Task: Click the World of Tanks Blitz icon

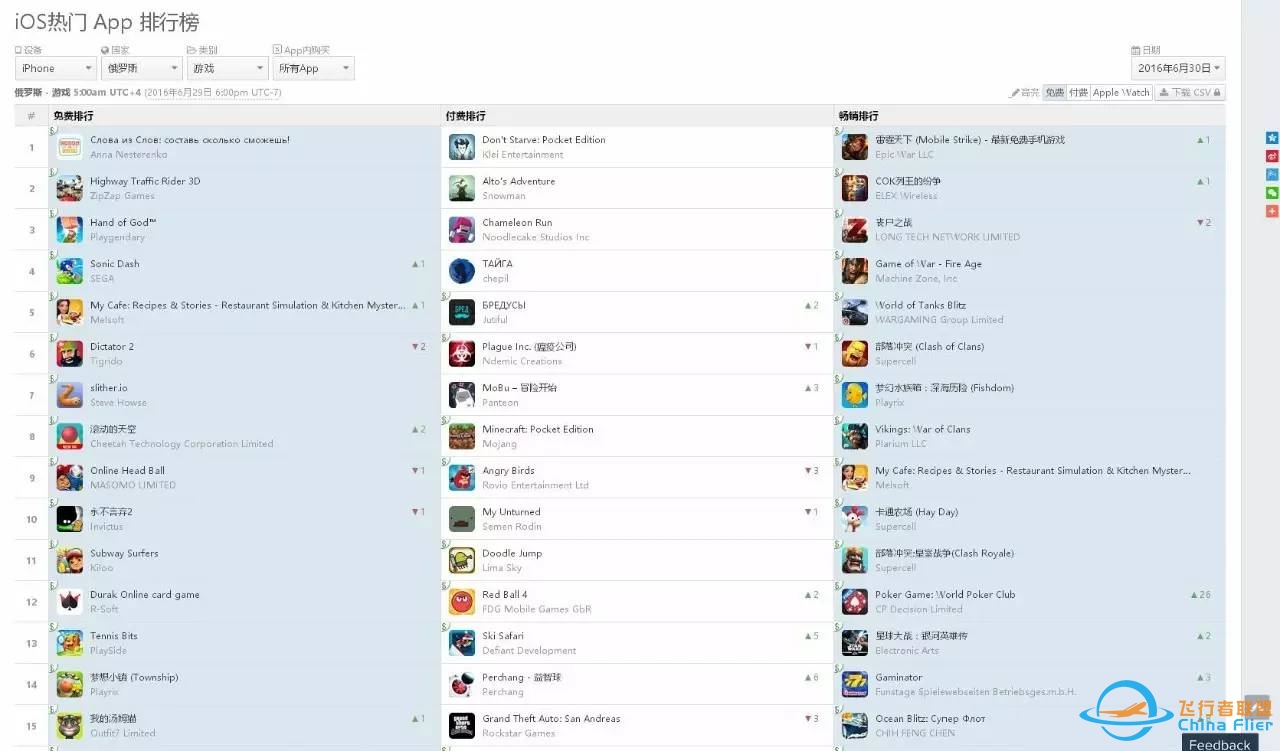Action: [x=855, y=312]
